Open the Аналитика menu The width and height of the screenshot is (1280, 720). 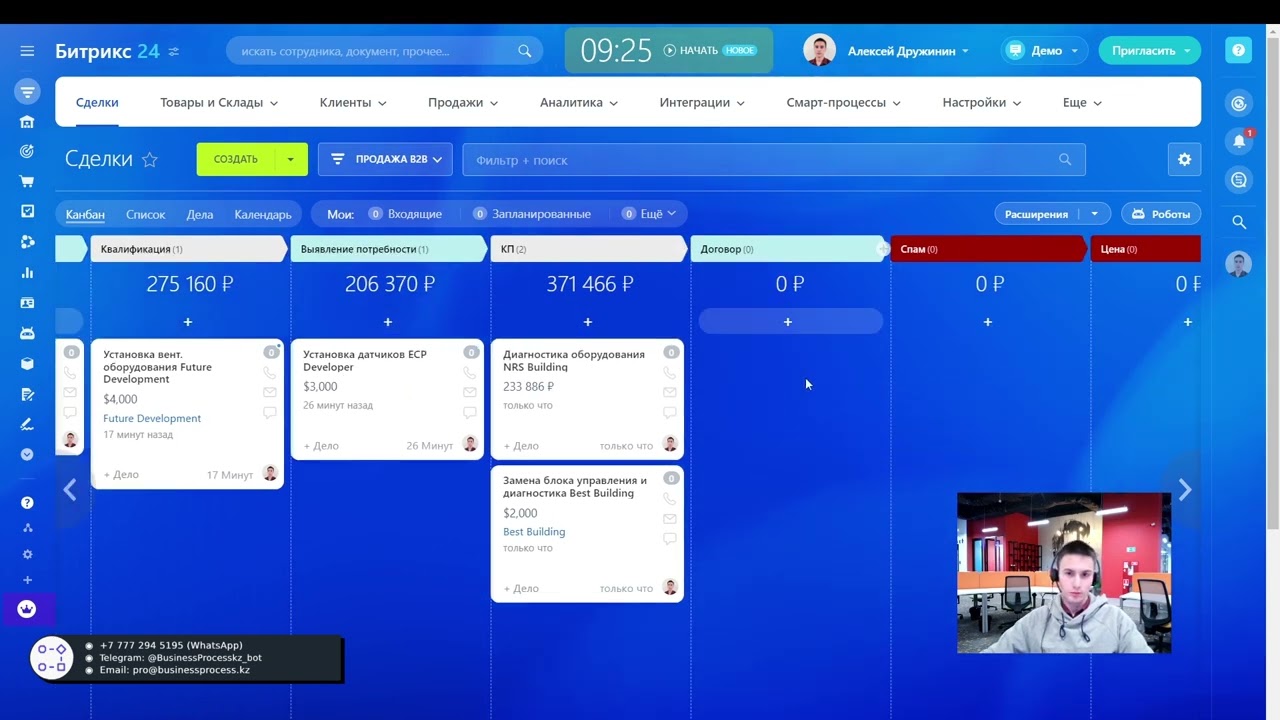coord(579,102)
